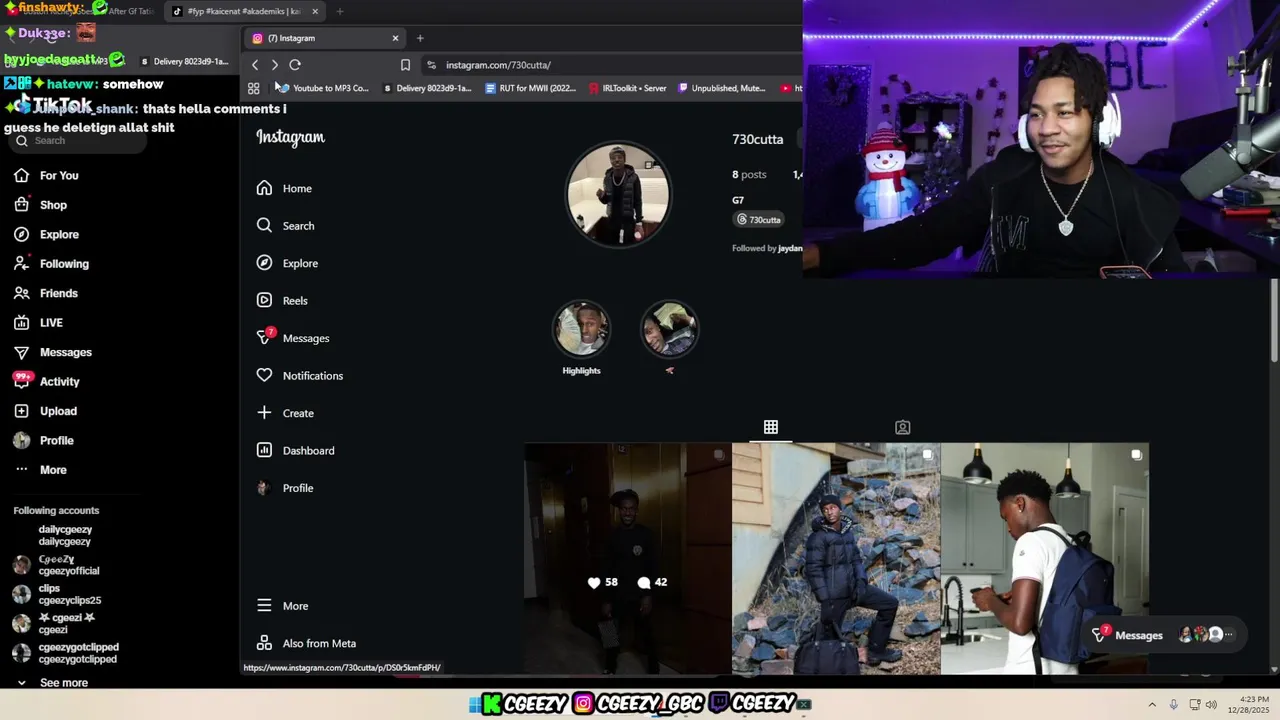Open RUT for MWII bookmark
This screenshot has width=1280, height=720.
tap(530, 88)
